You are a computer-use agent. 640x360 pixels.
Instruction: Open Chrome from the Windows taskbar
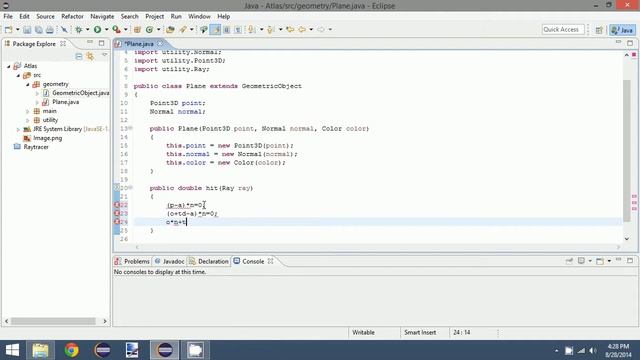pyautogui.click(x=71, y=350)
